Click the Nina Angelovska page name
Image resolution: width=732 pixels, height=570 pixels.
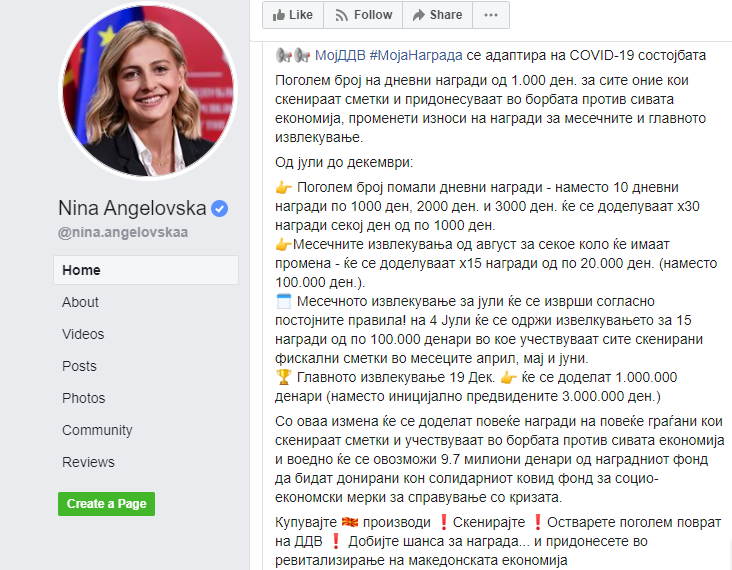(132, 208)
